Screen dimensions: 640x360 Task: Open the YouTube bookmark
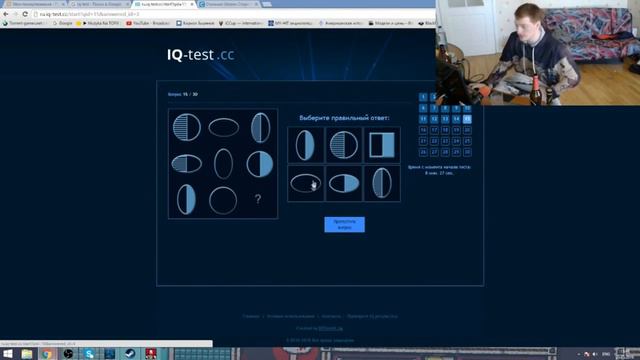[x=149, y=23]
